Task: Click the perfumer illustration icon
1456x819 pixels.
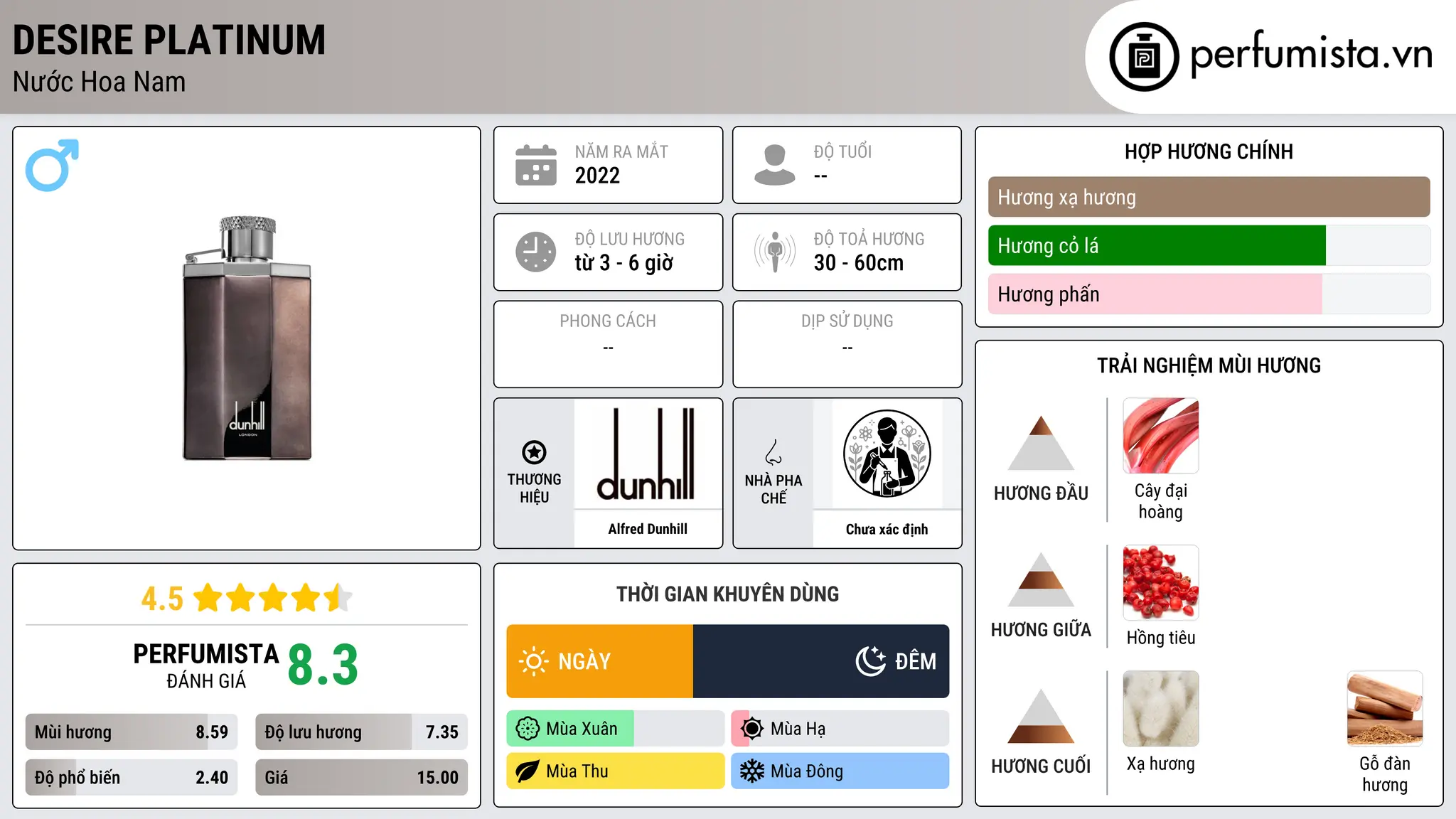Action: [x=887, y=454]
